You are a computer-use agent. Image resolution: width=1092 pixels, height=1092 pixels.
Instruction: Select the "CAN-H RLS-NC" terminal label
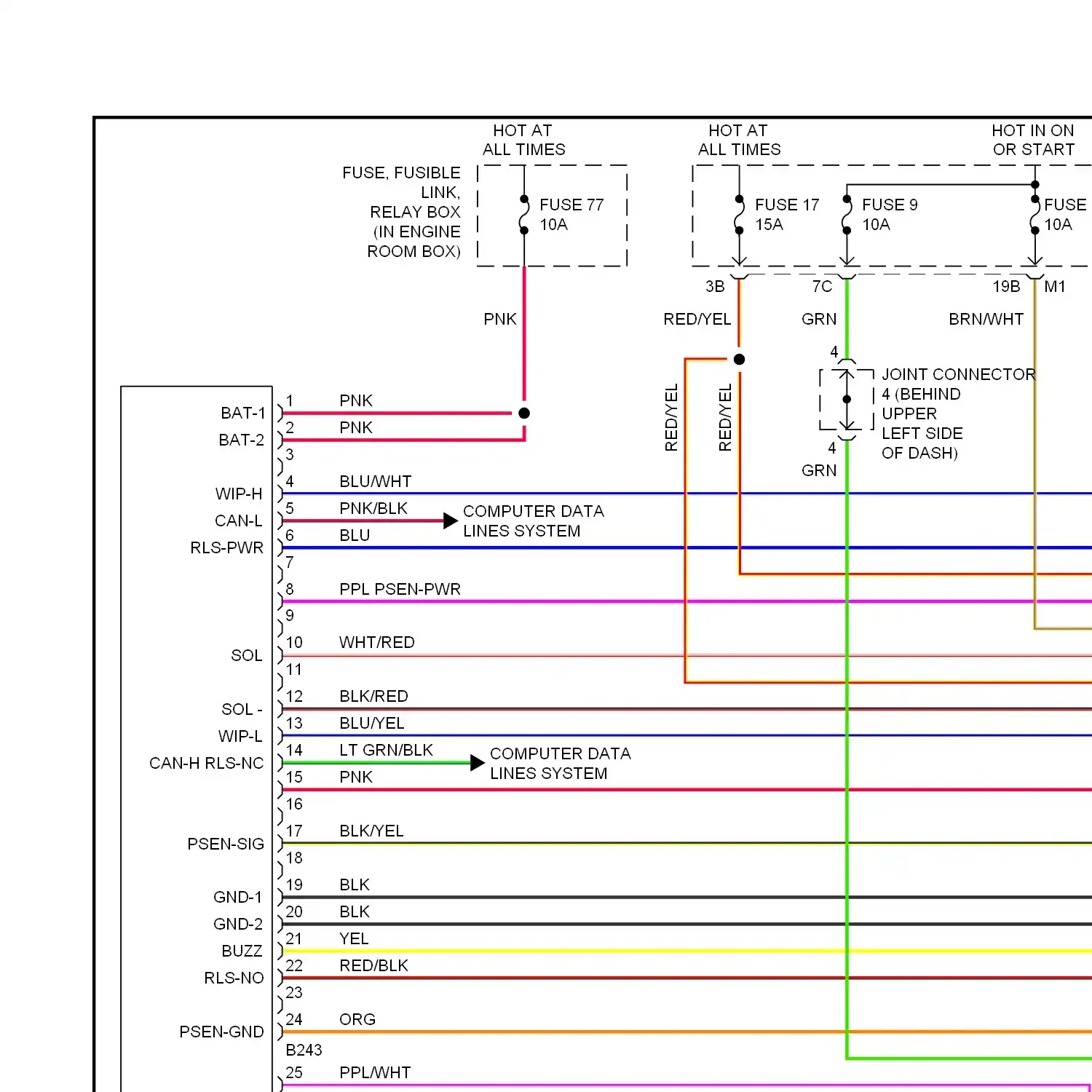pos(207,764)
